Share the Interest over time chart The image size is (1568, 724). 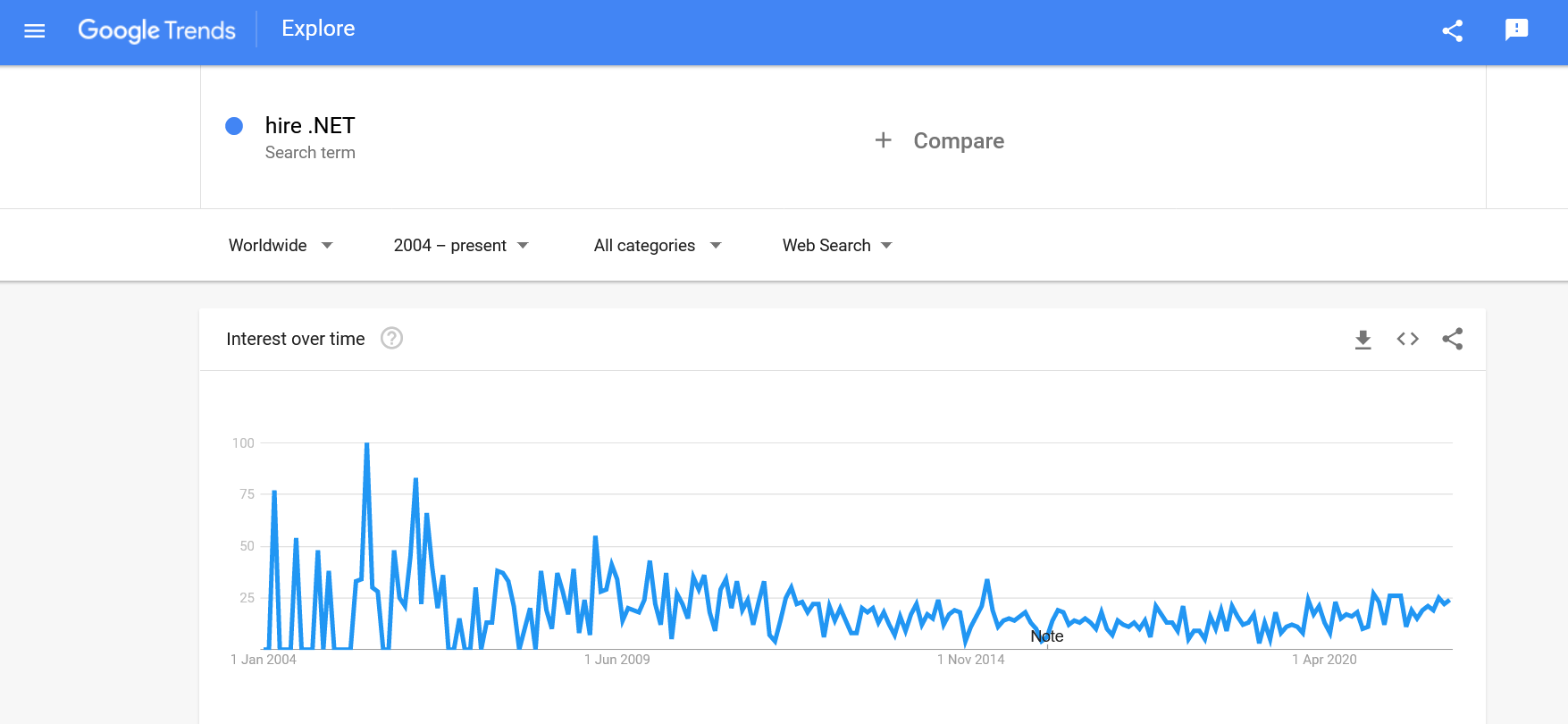[x=1452, y=339]
